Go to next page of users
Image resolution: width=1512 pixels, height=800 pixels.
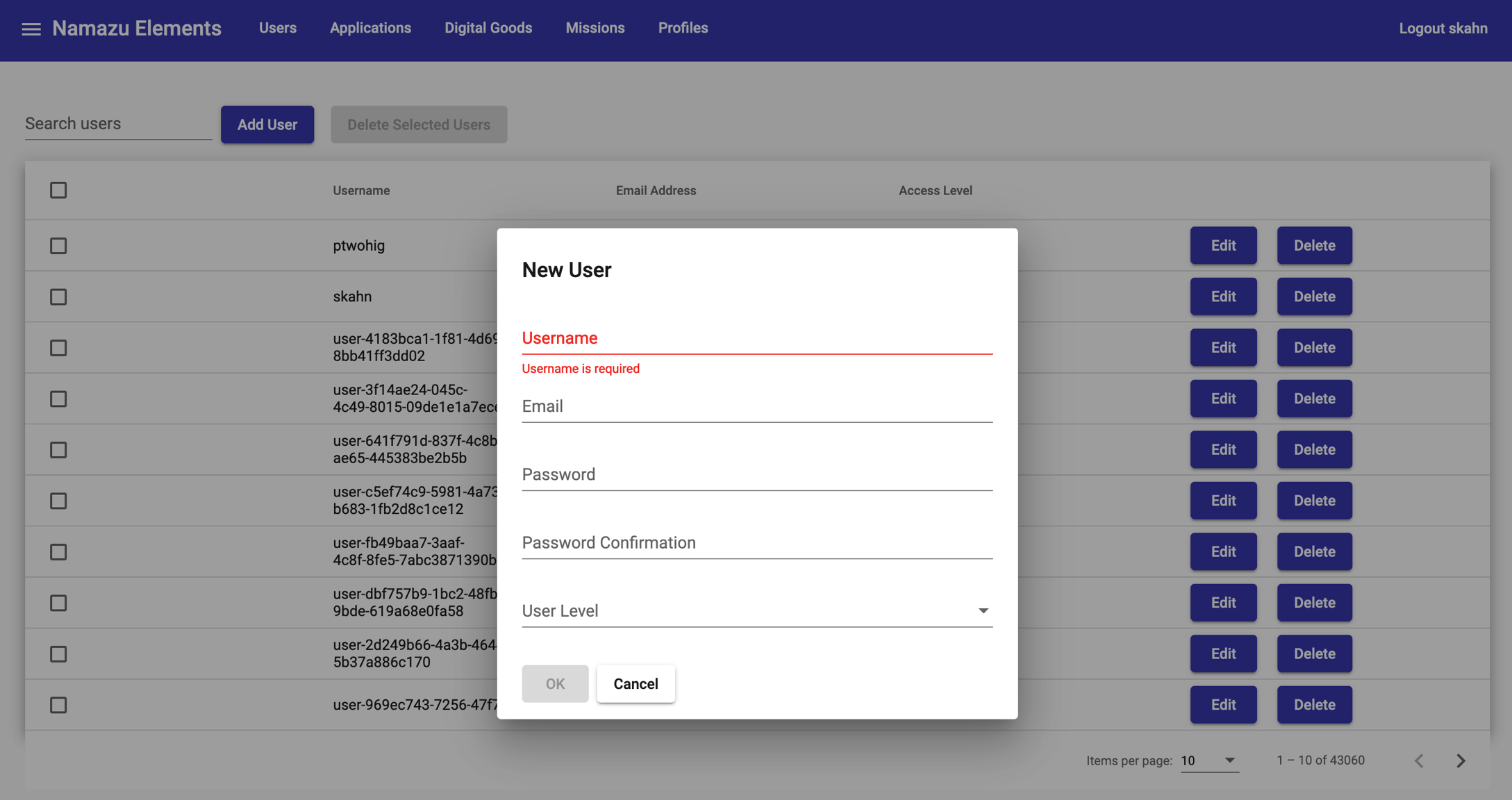[x=1461, y=760]
